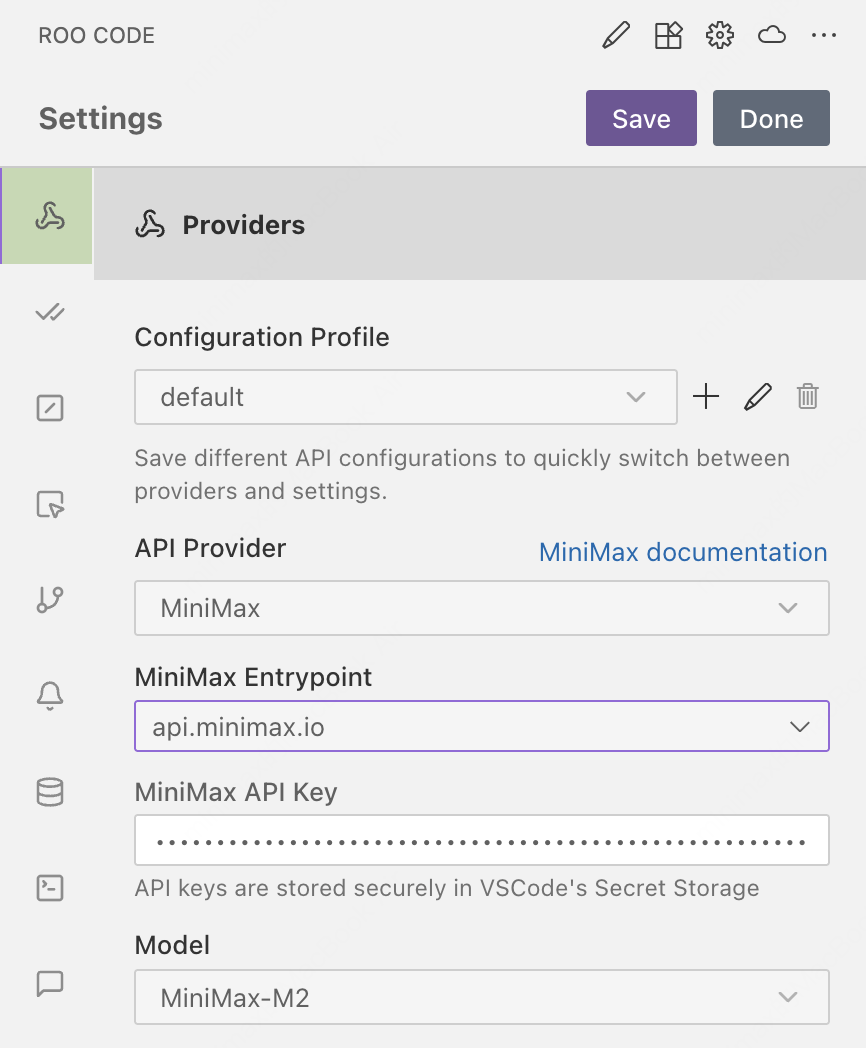Add a new configuration profile
The image size is (866, 1048).
click(x=706, y=397)
